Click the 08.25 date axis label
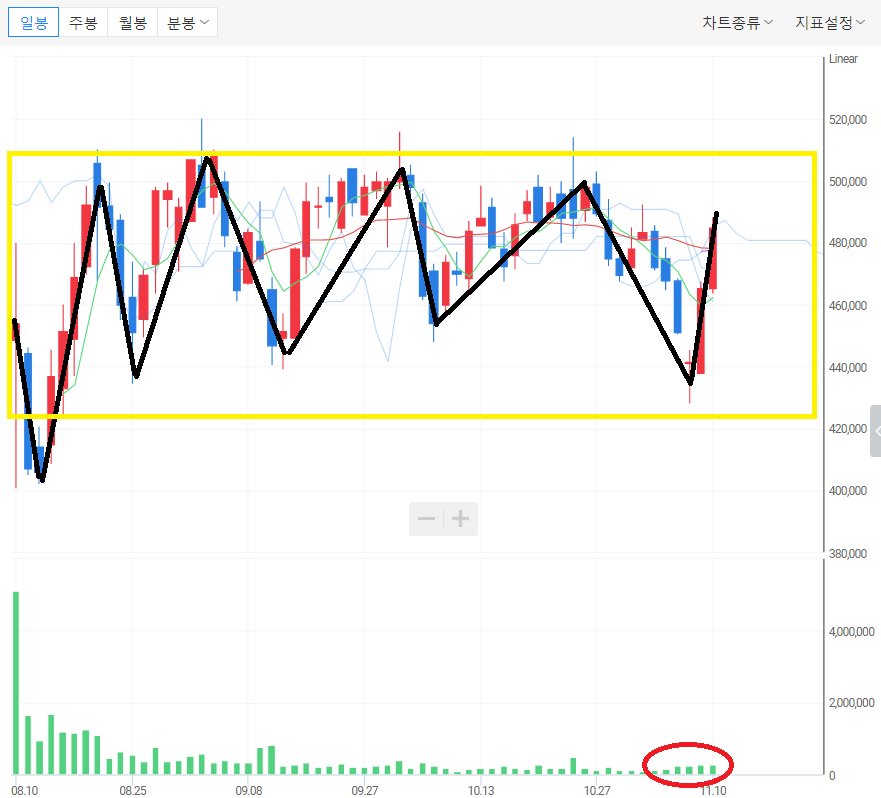Image resolution: width=881 pixels, height=798 pixels. (133, 790)
